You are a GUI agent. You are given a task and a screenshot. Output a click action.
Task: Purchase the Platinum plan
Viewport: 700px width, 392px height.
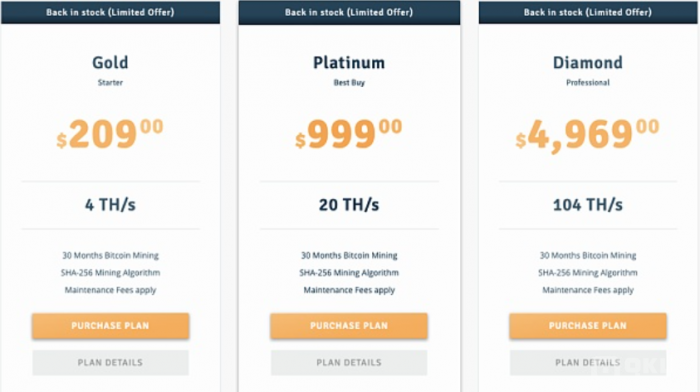(x=349, y=325)
